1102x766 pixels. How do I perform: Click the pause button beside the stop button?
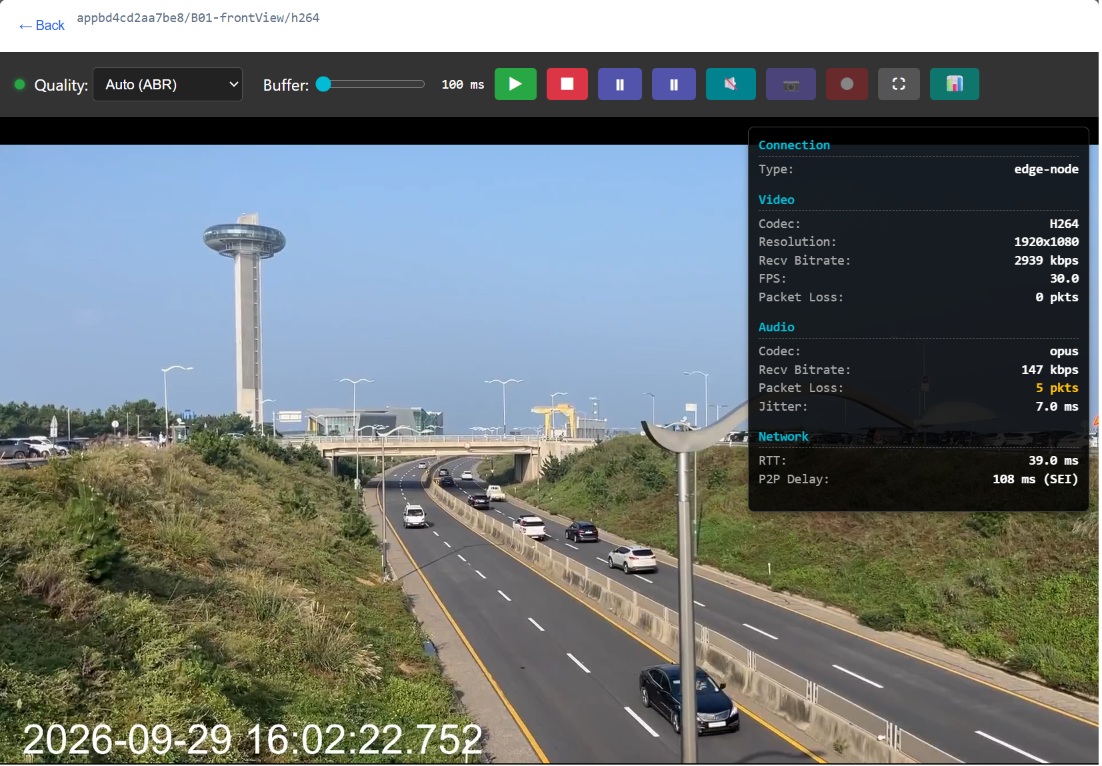tap(620, 84)
